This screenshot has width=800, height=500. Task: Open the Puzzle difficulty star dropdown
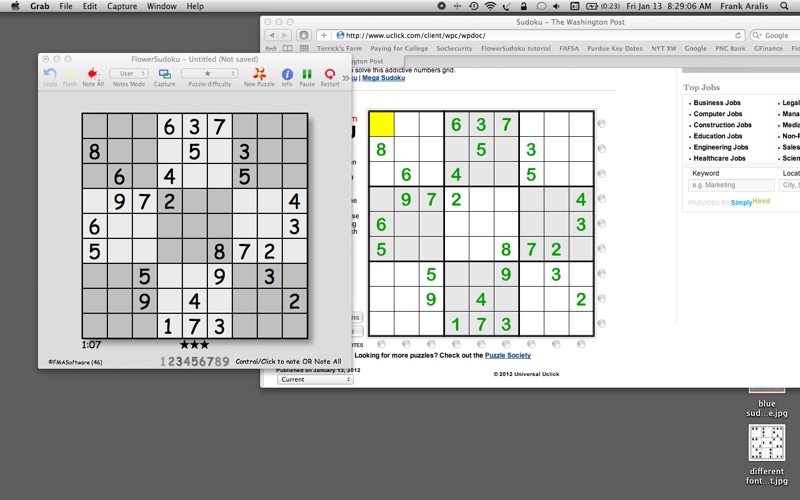click(x=210, y=73)
